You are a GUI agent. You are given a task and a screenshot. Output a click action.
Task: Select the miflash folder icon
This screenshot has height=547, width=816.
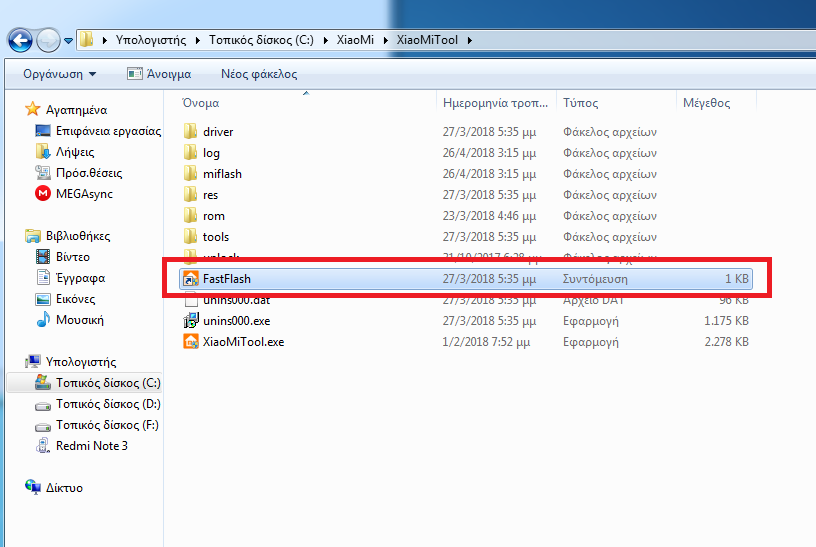pos(190,173)
